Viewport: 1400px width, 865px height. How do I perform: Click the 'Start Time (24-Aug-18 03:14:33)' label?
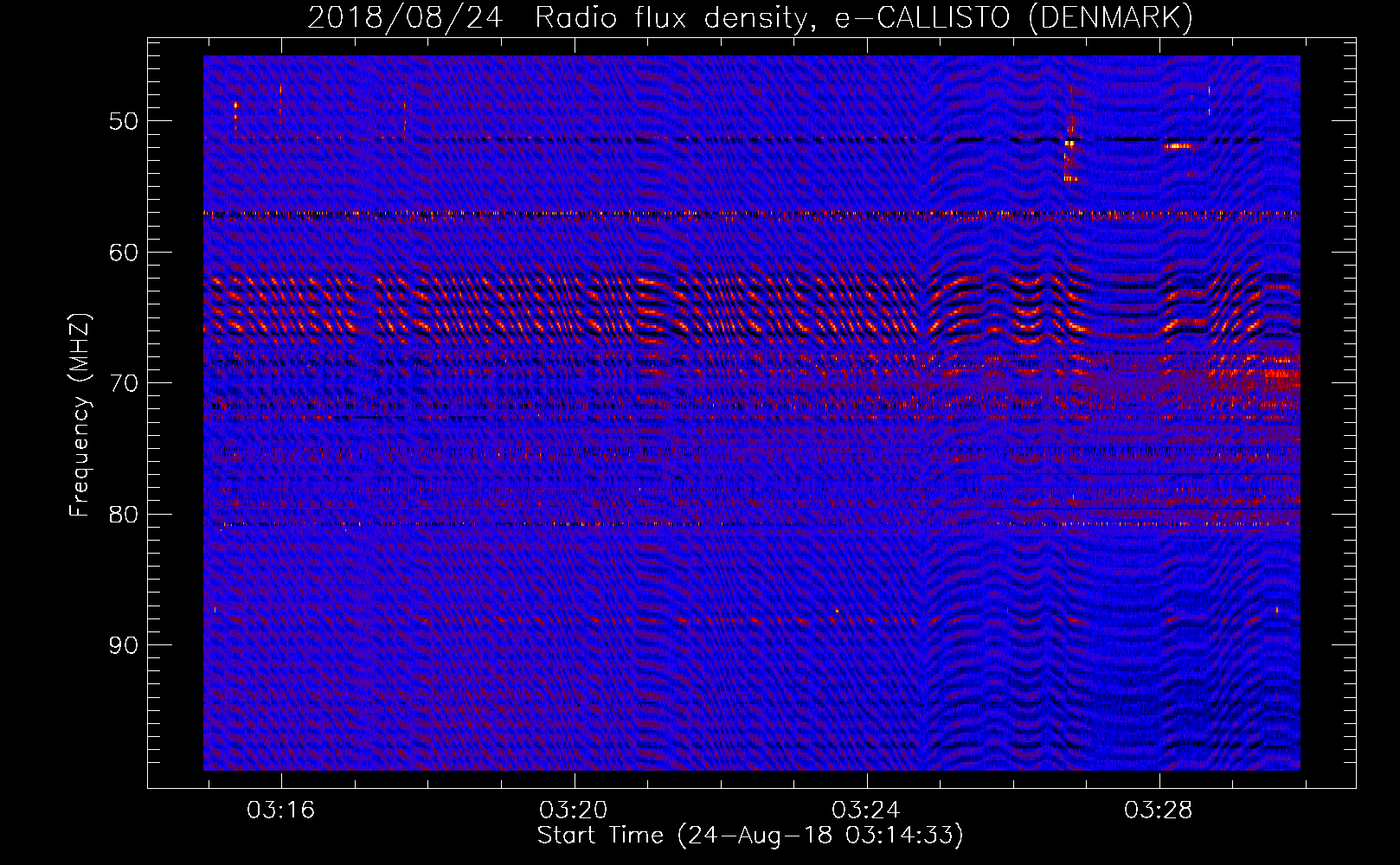750,836
